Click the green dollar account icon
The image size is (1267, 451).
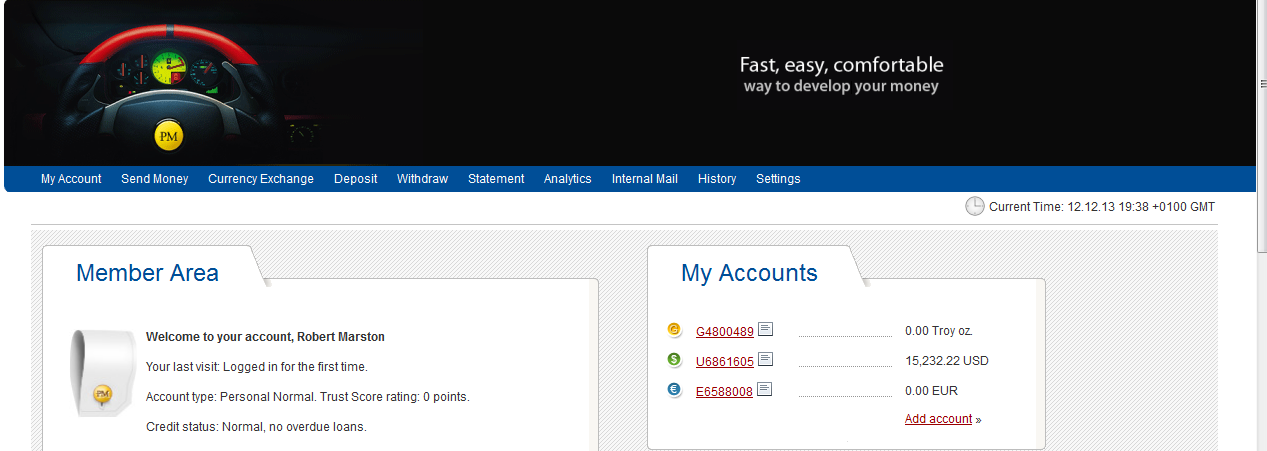(x=674, y=360)
